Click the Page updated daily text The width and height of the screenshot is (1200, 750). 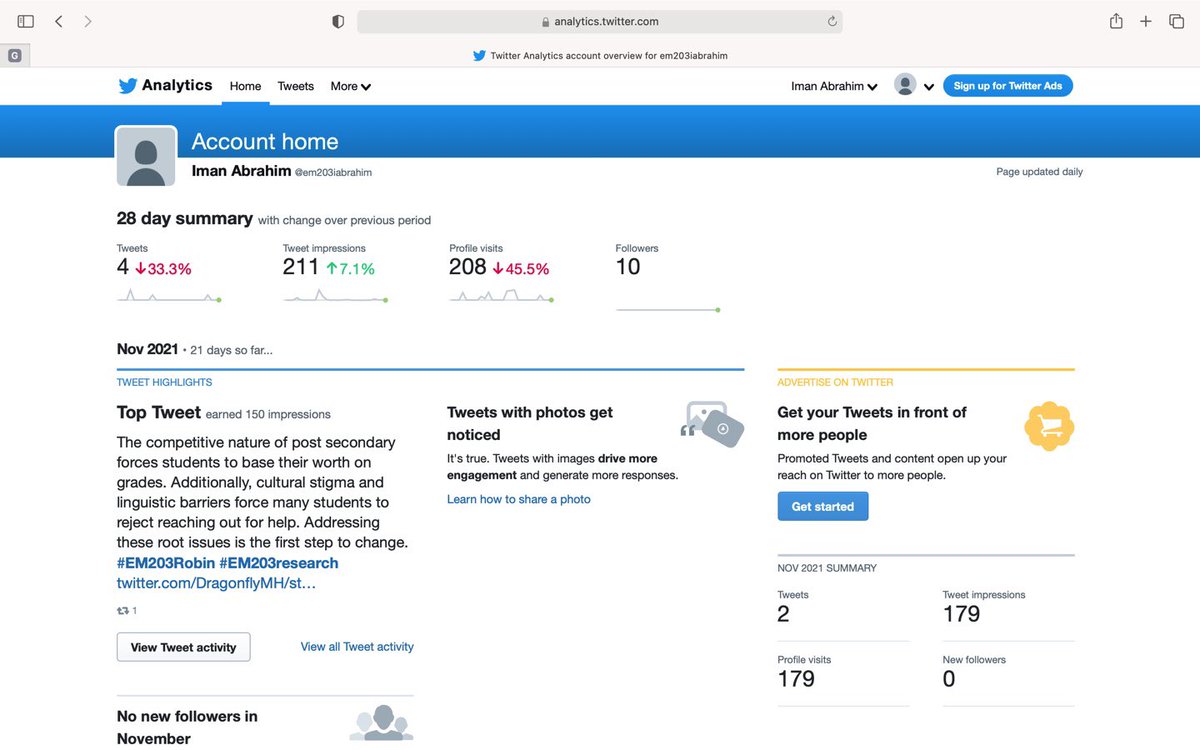(1039, 172)
